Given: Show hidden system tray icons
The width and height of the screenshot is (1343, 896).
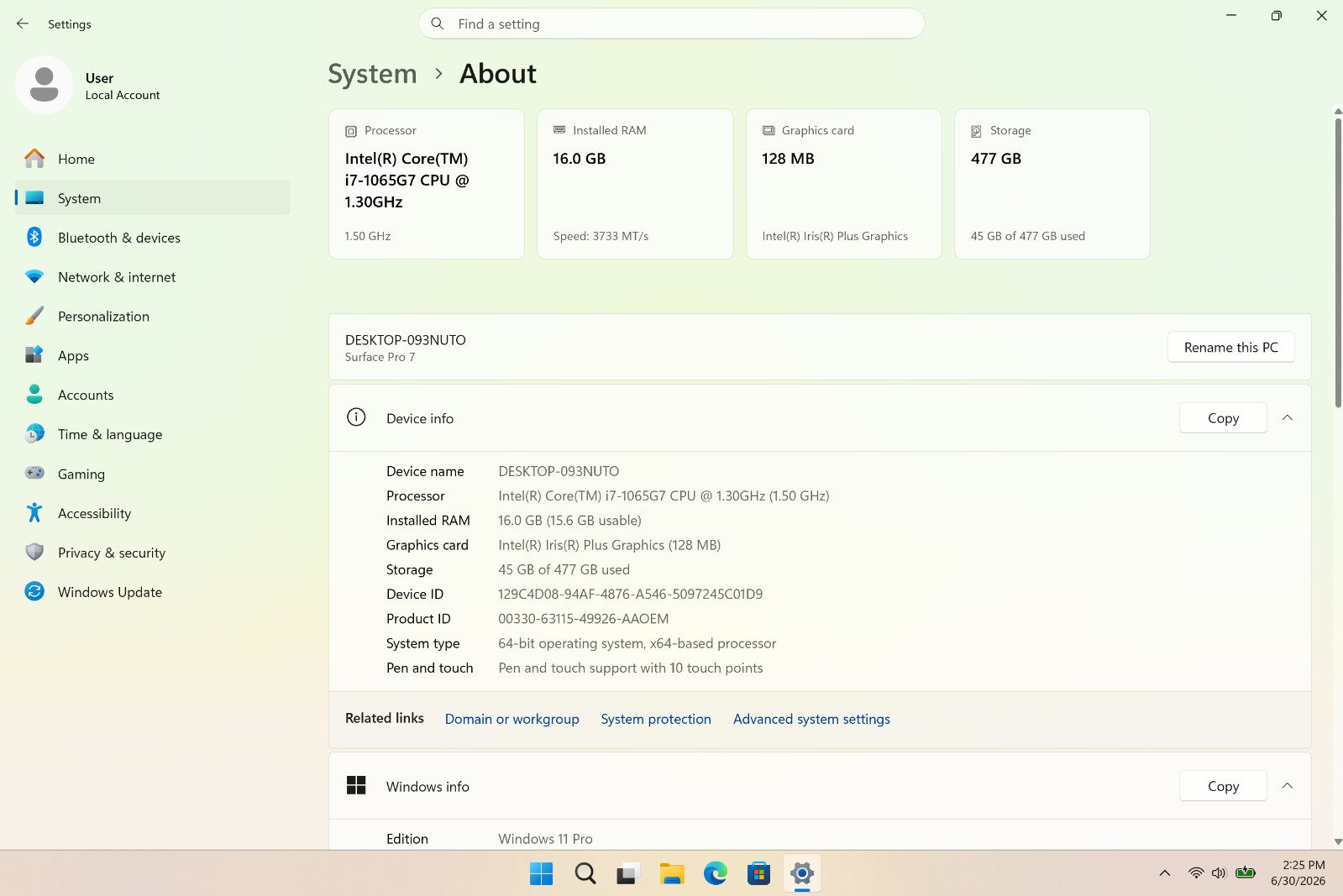Looking at the screenshot, I should point(1165,873).
